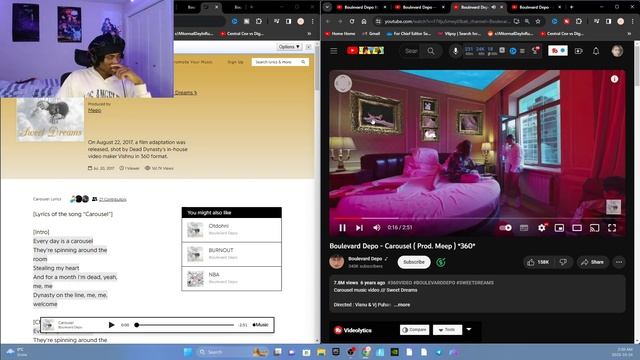Seek Apple Music player slider
Viewport: 640px width, 360px height.
pos(185,325)
